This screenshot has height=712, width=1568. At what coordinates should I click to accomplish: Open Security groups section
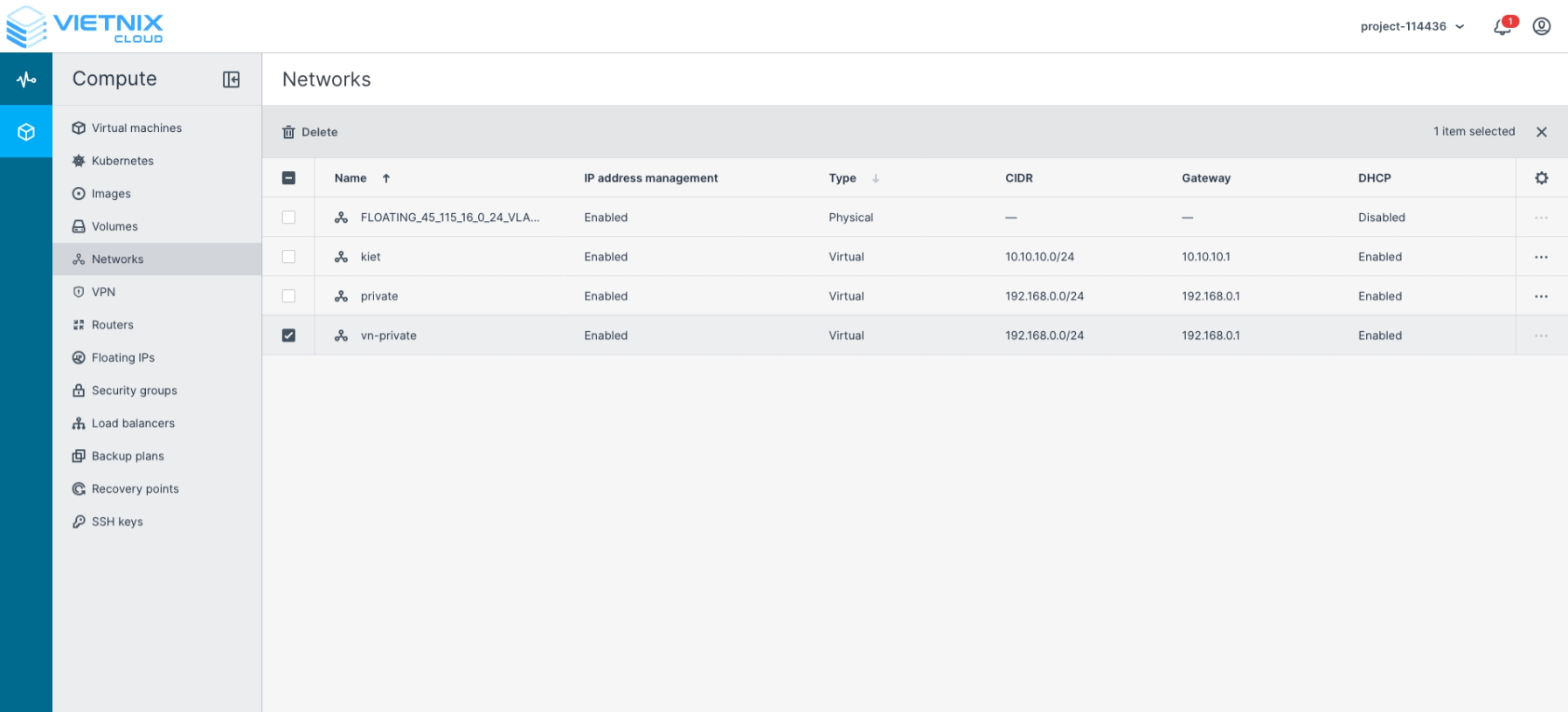coord(134,391)
